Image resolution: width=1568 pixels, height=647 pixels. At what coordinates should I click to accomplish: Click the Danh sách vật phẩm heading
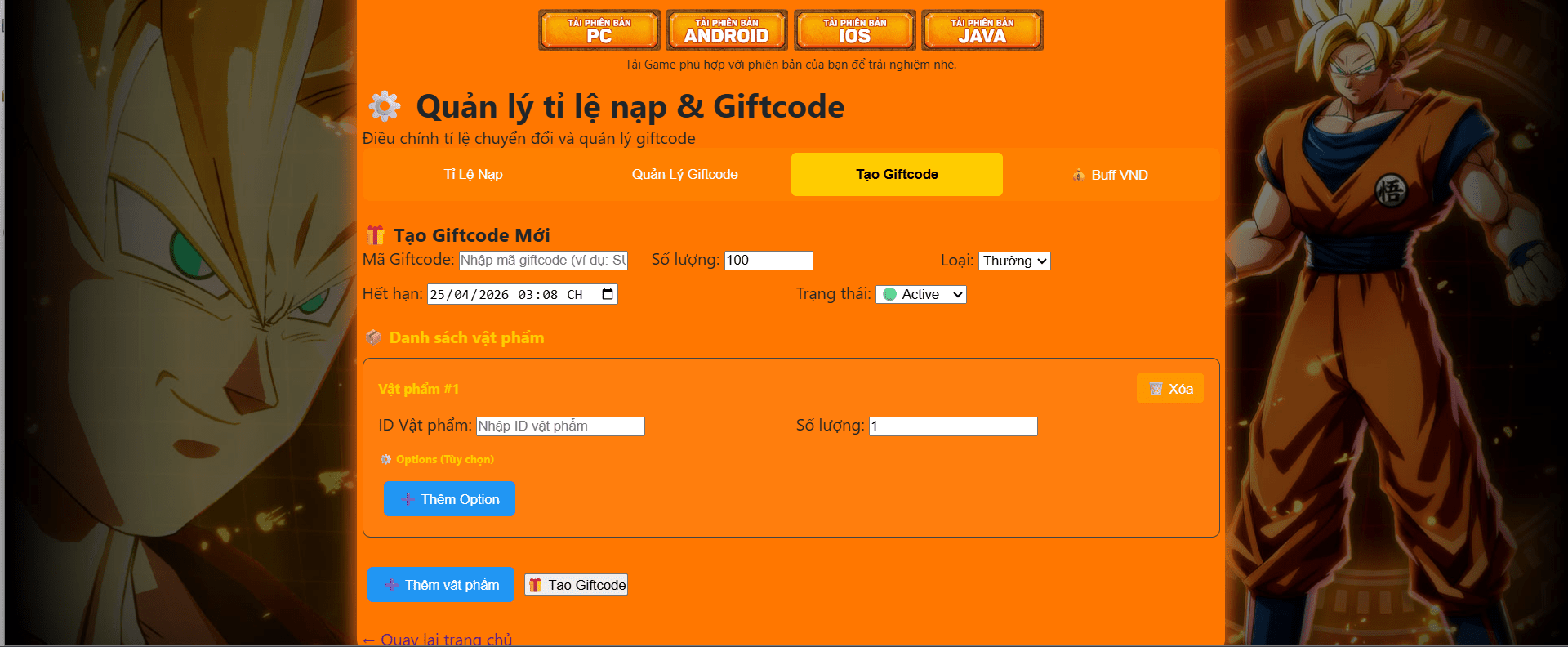point(466,337)
